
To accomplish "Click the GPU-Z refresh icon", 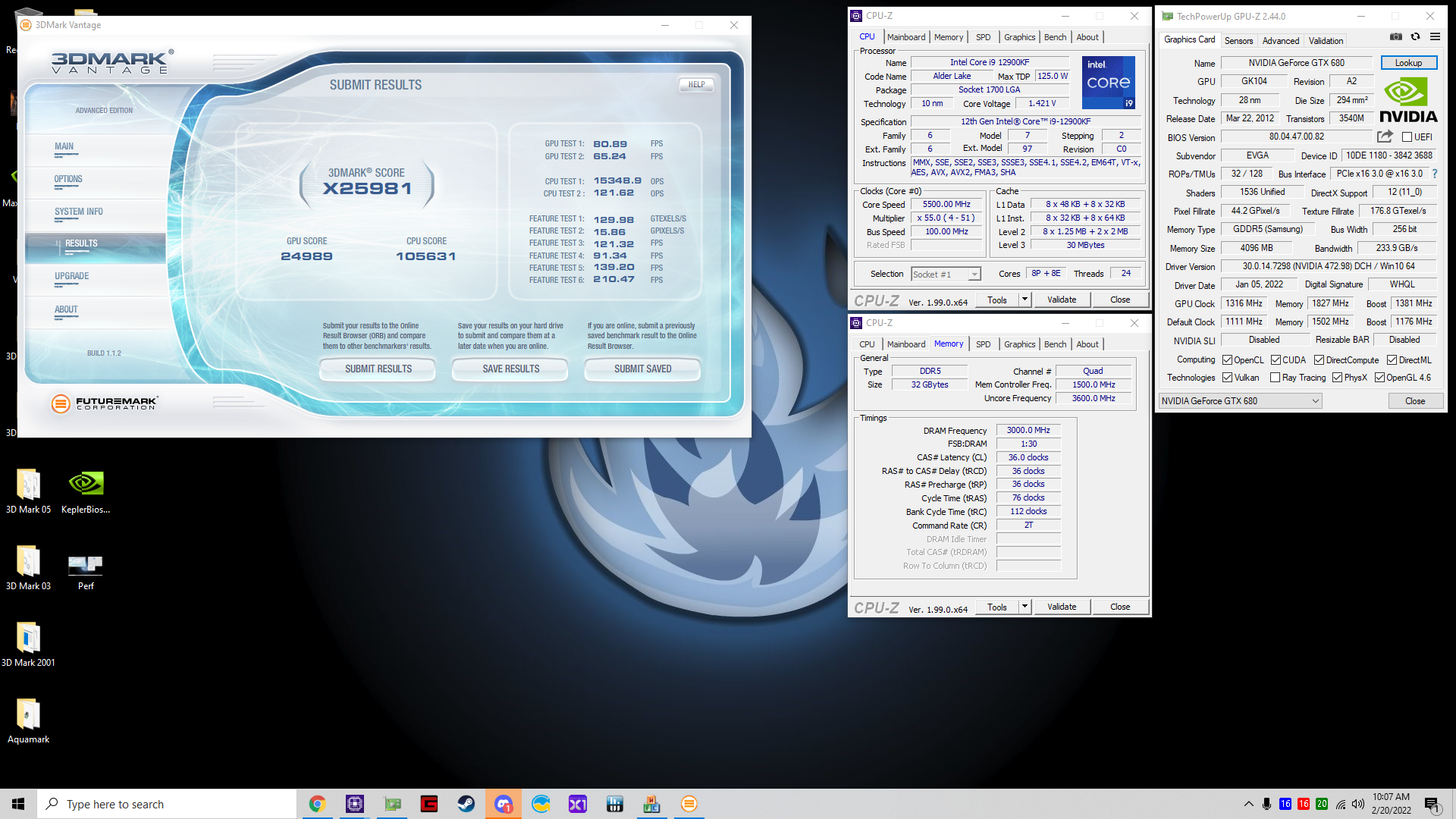I will pyautogui.click(x=1415, y=36).
